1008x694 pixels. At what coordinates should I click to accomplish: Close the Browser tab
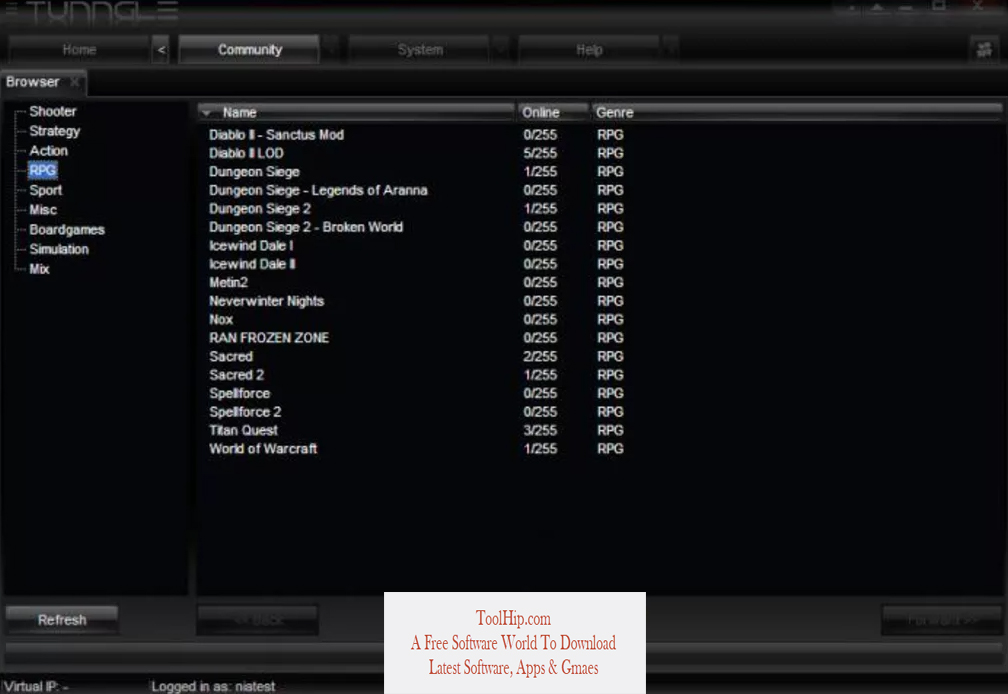point(75,82)
